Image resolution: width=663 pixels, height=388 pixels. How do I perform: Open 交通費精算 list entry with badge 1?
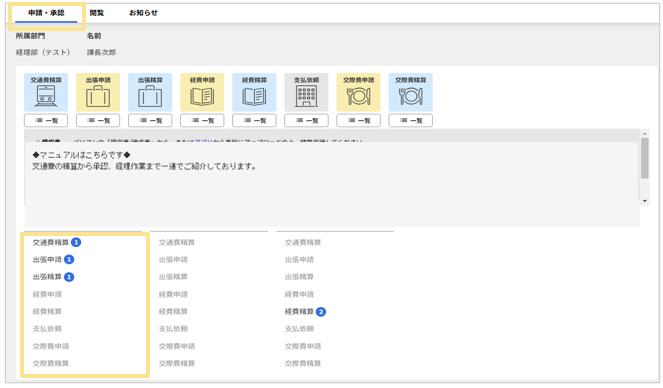pyautogui.click(x=57, y=243)
